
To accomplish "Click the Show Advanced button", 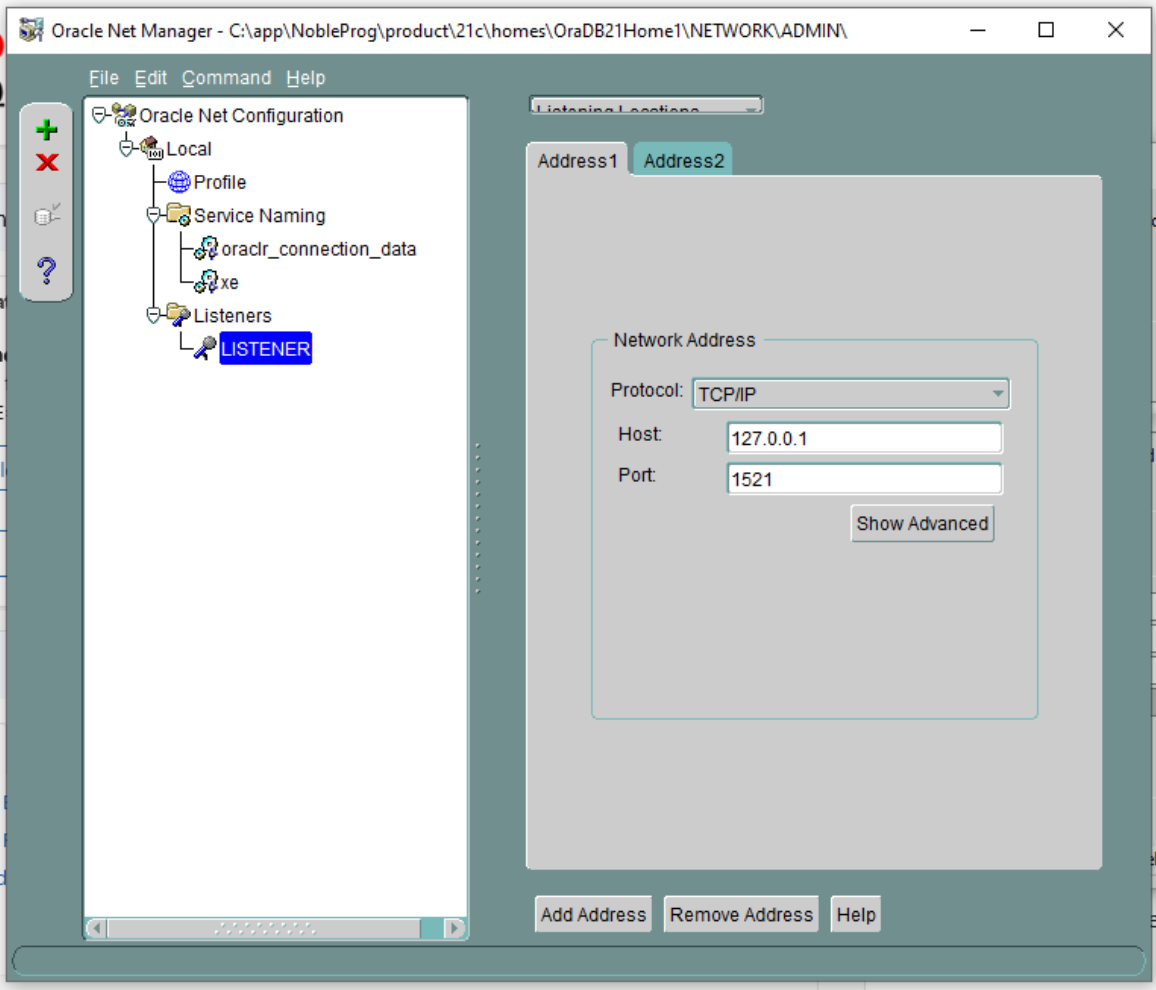I will coord(922,523).
